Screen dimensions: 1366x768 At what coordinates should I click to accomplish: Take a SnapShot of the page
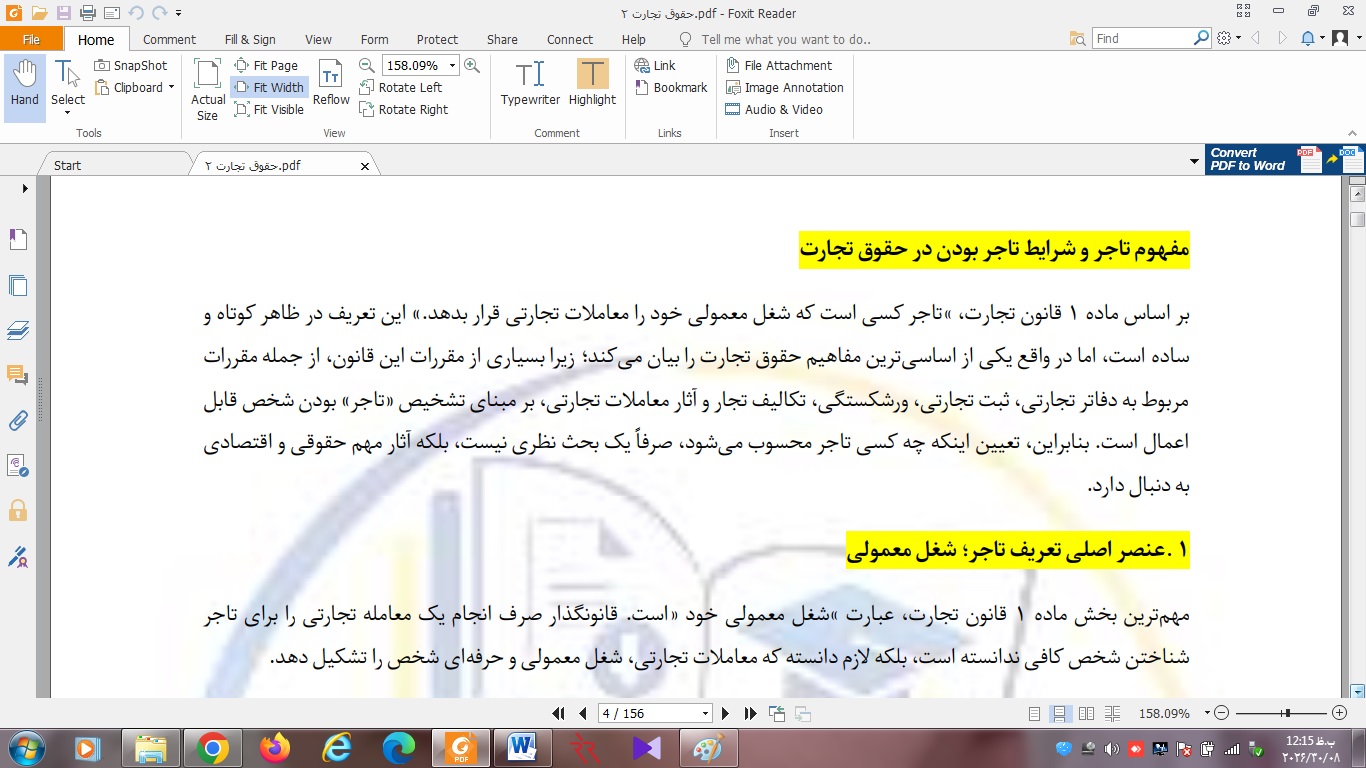pos(131,66)
